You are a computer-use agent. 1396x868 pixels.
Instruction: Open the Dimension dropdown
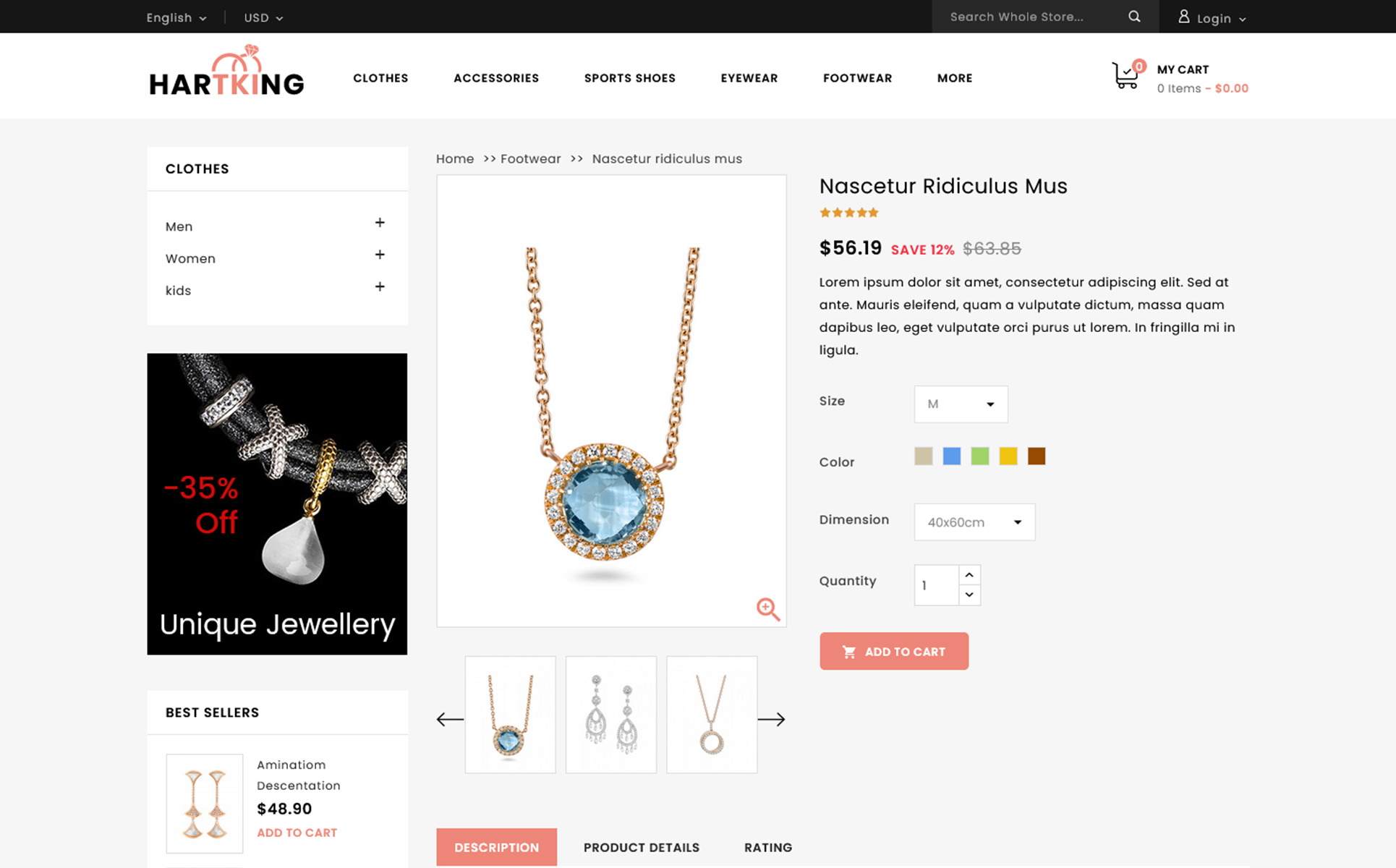974,522
